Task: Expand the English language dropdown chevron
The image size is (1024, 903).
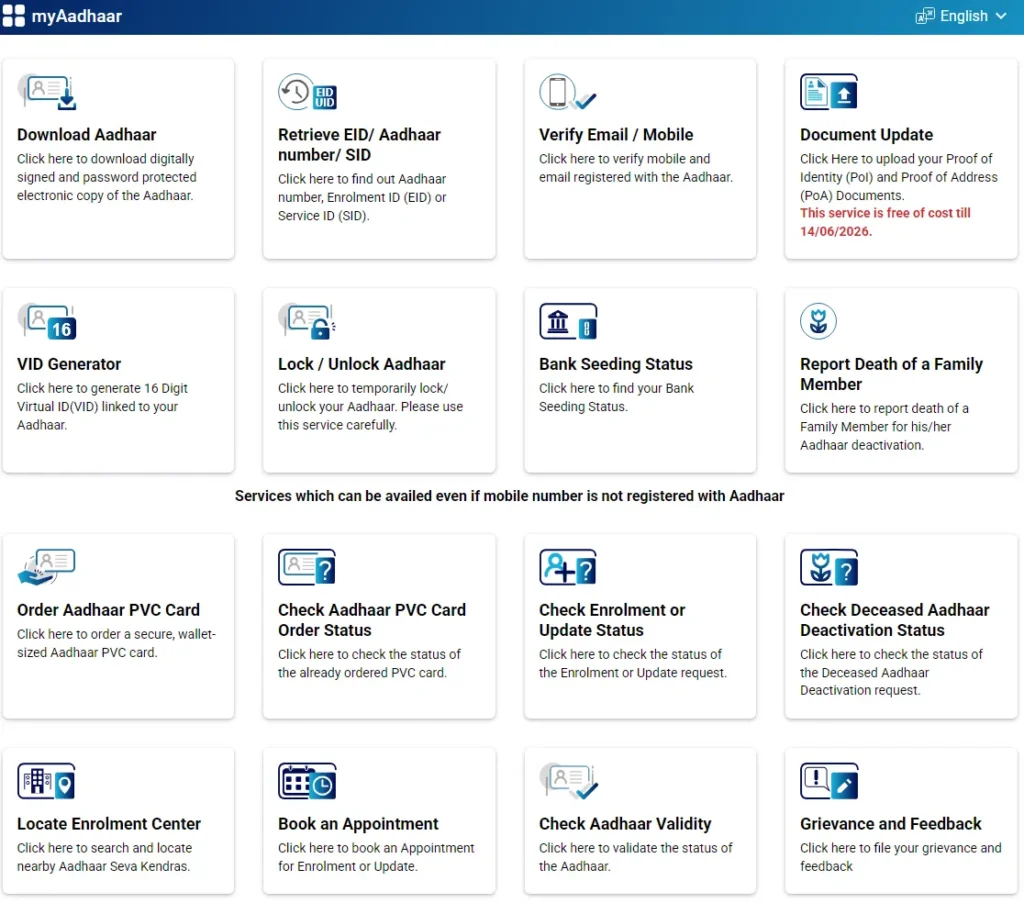Action: (x=1001, y=16)
